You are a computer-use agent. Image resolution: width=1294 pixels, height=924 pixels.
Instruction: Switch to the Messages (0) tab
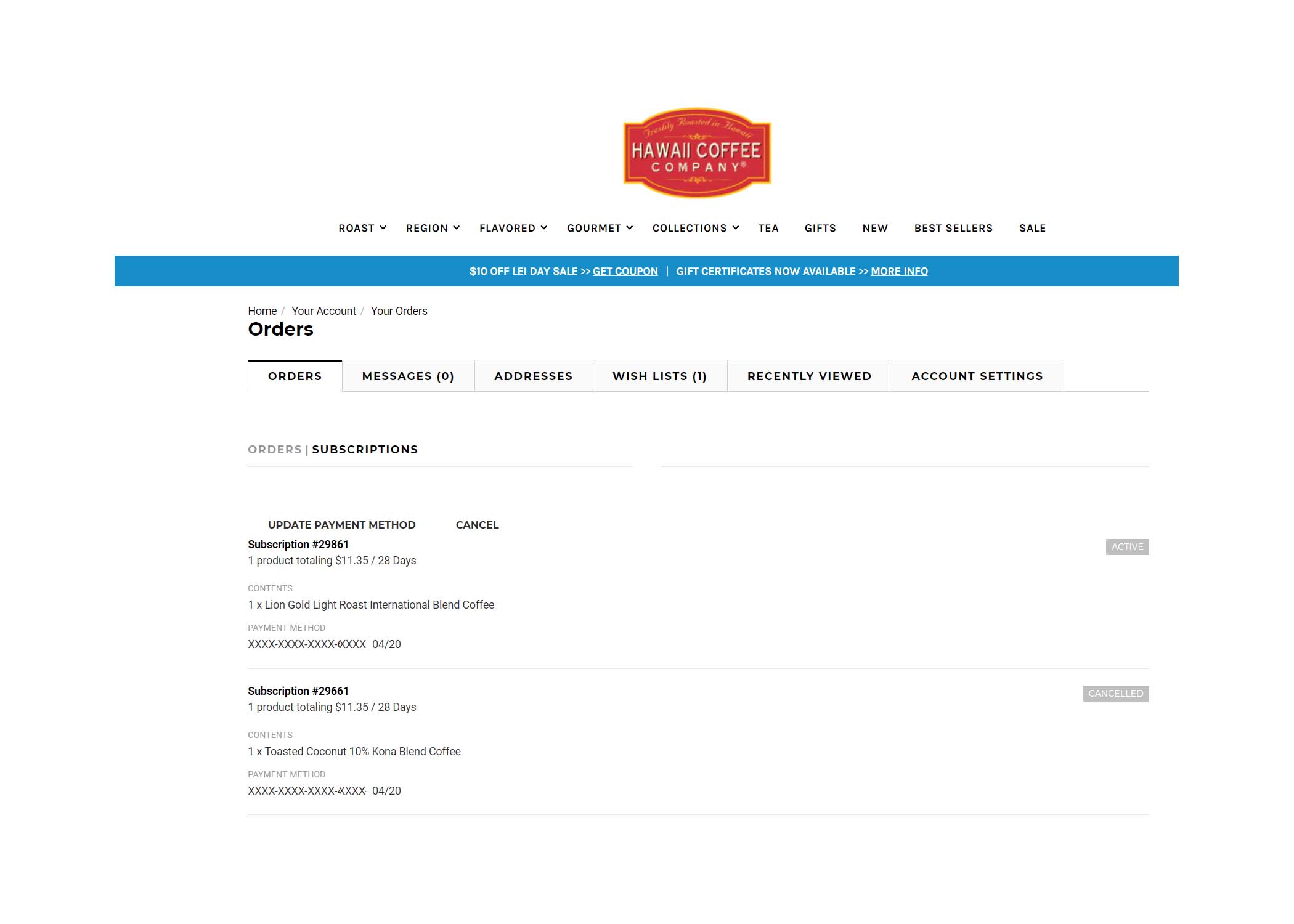click(x=408, y=376)
